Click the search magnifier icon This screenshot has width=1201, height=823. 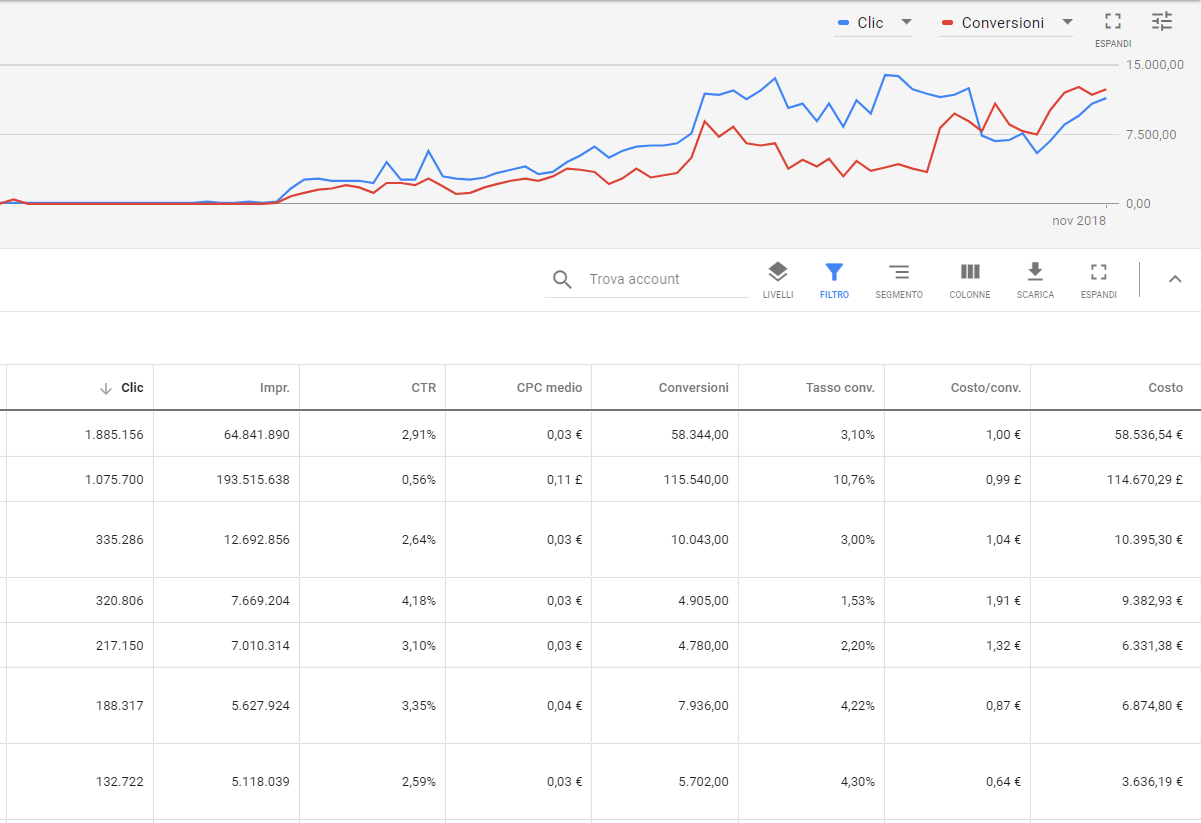(562, 280)
